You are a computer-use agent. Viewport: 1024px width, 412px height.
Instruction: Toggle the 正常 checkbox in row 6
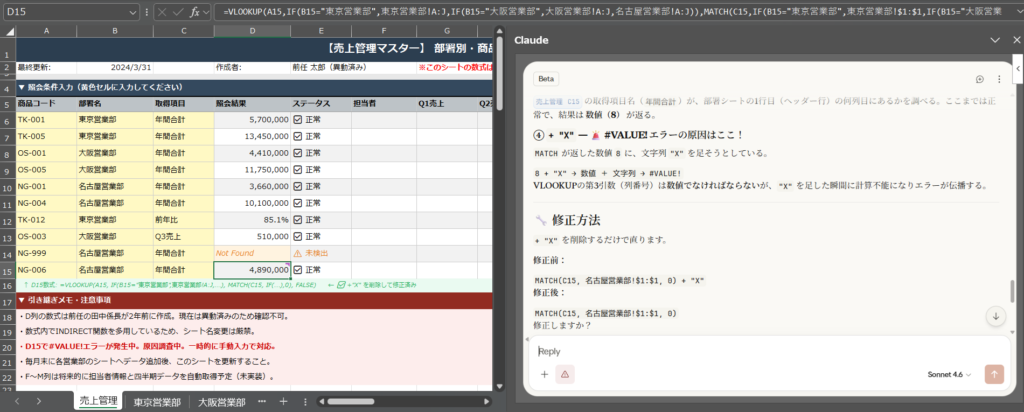297,119
